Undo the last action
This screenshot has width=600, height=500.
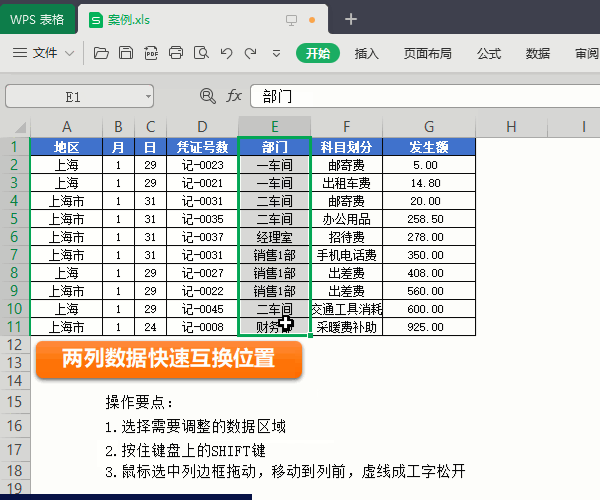tap(226, 53)
